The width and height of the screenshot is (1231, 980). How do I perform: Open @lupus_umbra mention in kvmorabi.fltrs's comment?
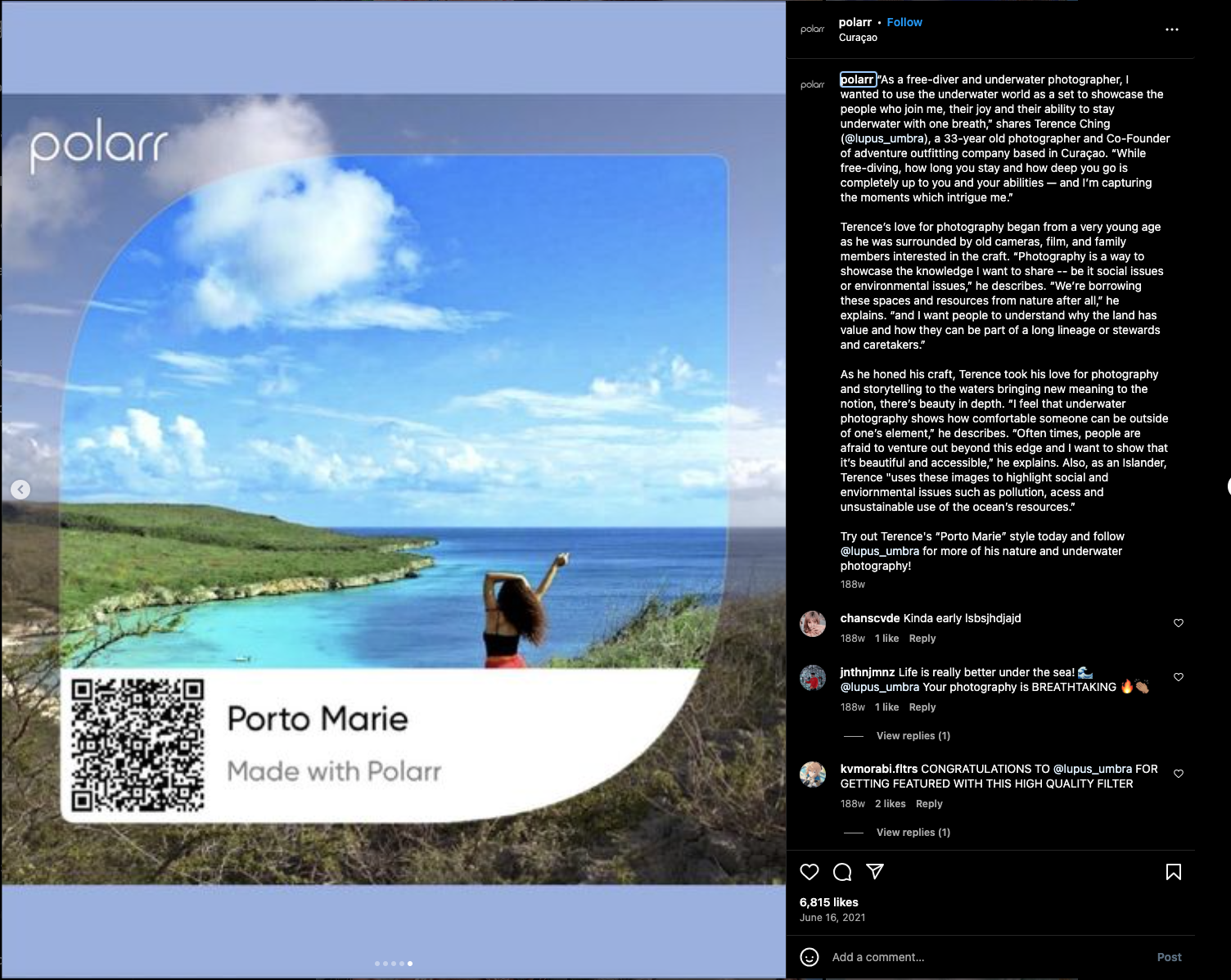[x=1093, y=769]
